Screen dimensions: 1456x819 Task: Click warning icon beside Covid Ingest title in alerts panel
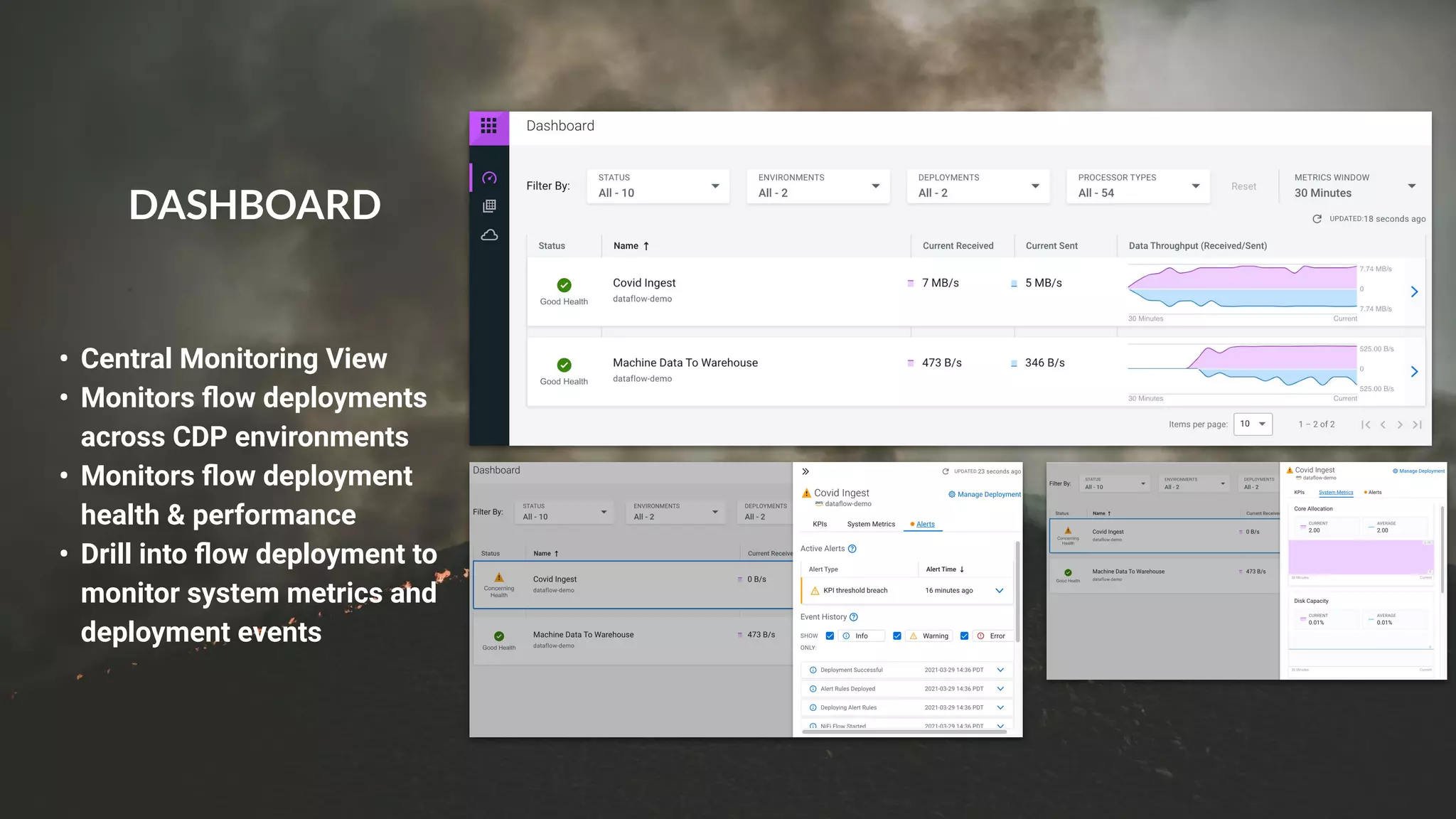click(806, 493)
